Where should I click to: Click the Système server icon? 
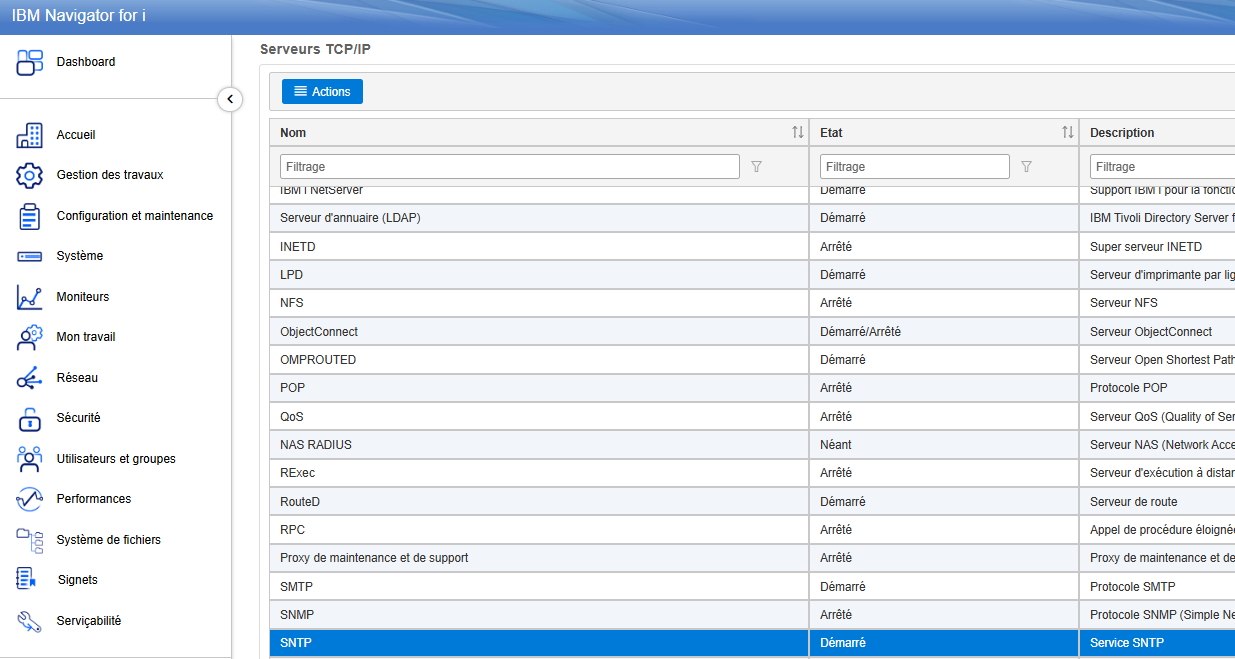pyautogui.click(x=30, y=256)
